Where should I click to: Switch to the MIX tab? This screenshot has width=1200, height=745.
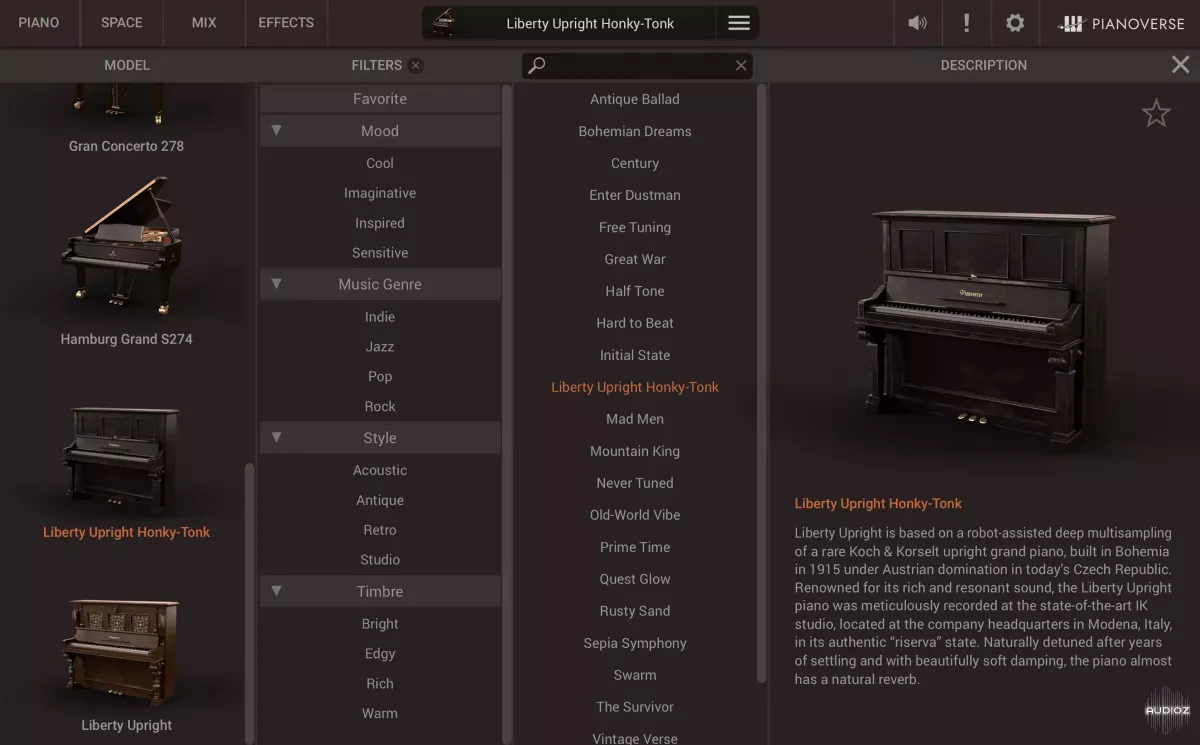tap(204, 22)
